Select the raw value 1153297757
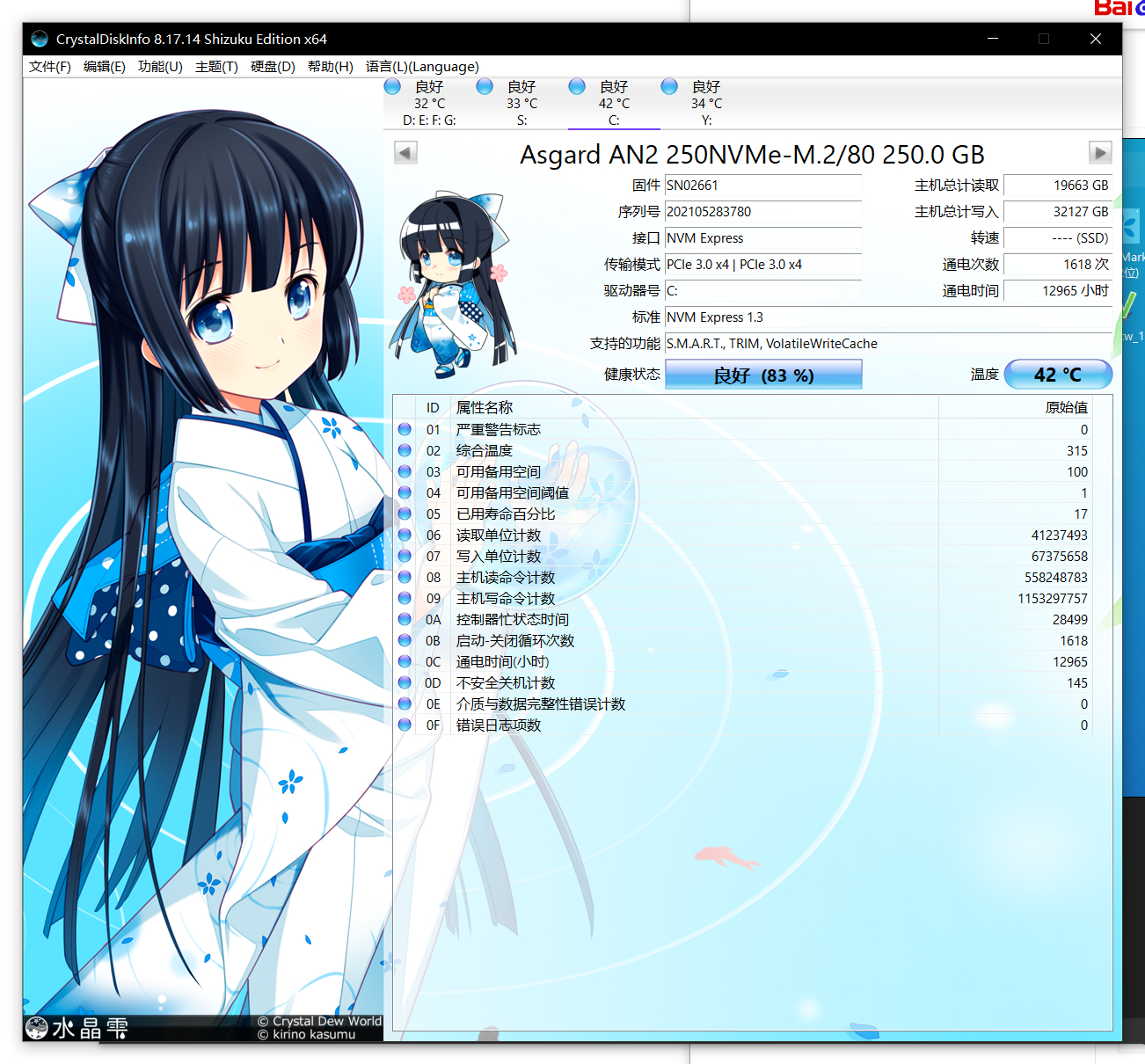The height and width of the screenshot is (1064, 1145). (1053, 598)
